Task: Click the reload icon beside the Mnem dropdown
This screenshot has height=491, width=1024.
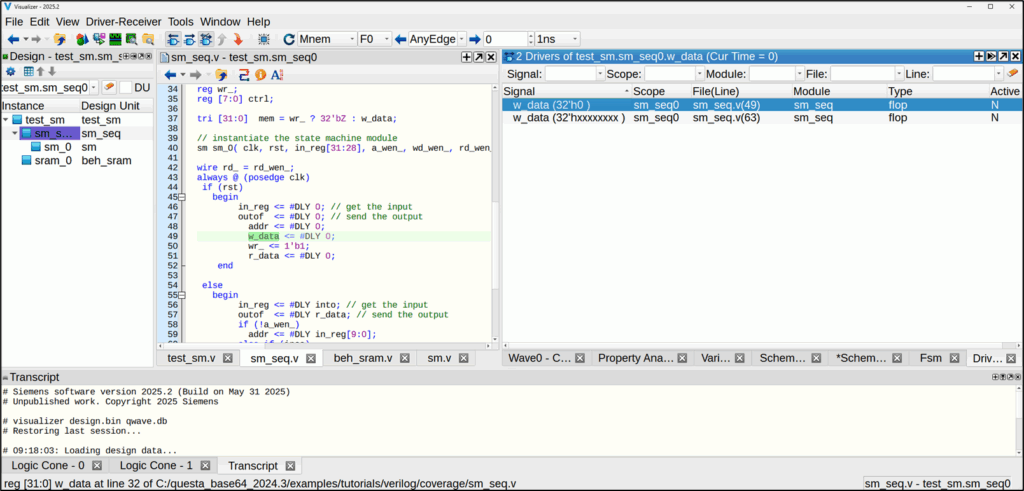Action: (x=289, y=39)
